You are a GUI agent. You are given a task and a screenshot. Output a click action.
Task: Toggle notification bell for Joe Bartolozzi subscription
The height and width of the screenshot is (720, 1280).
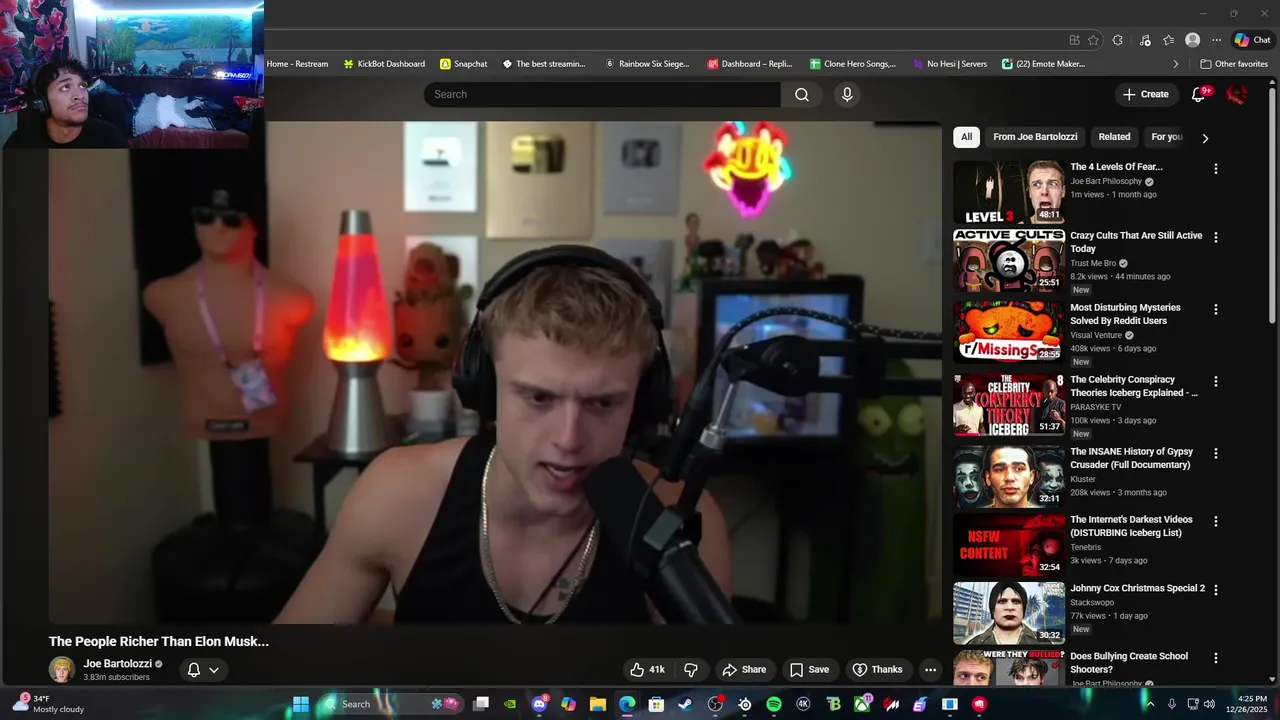194,670
